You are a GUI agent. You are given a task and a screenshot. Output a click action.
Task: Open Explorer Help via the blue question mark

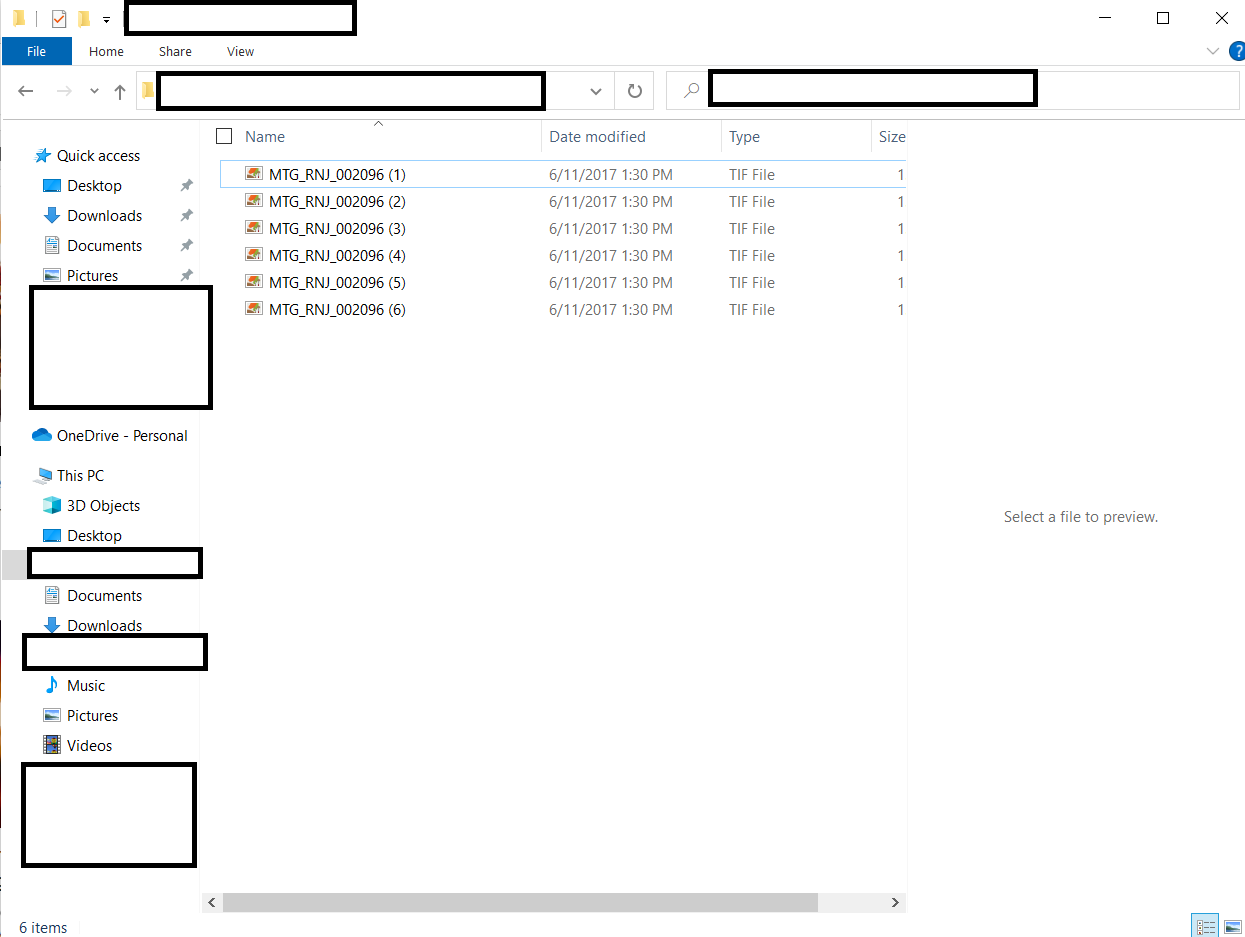1238,51
